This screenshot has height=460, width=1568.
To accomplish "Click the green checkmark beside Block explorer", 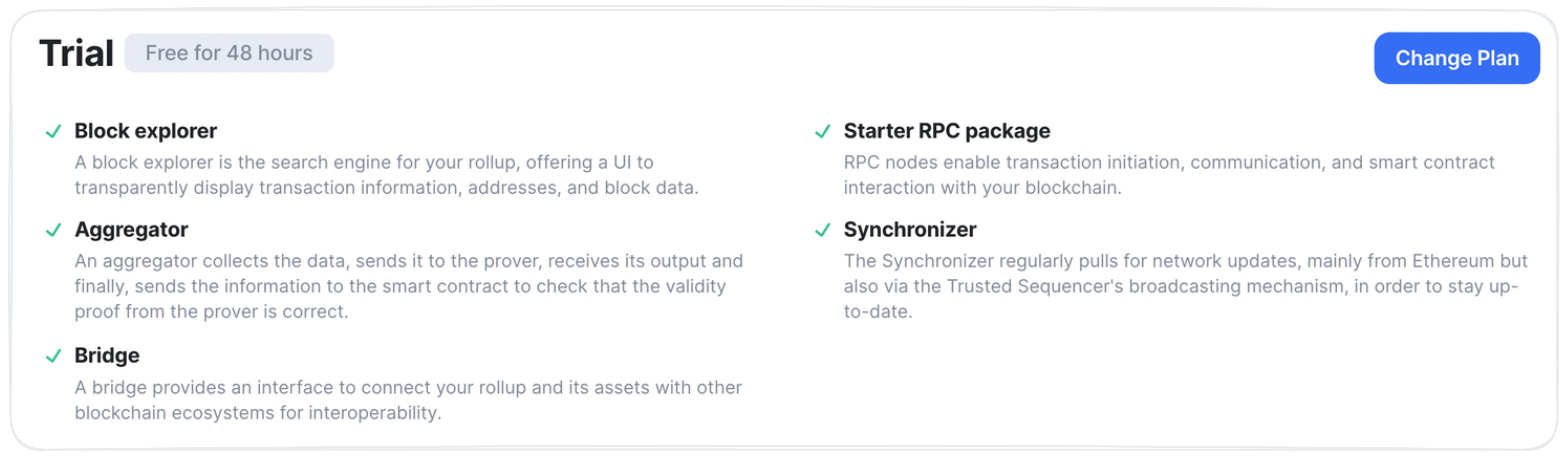I will pos(53,131).
